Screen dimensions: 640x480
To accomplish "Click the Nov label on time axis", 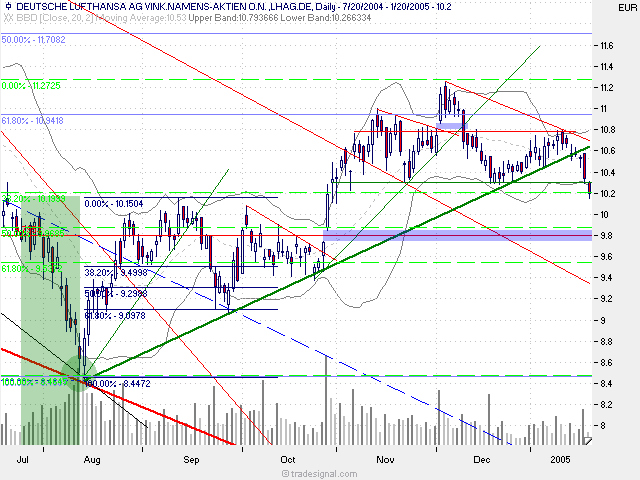I will [385, 460].
